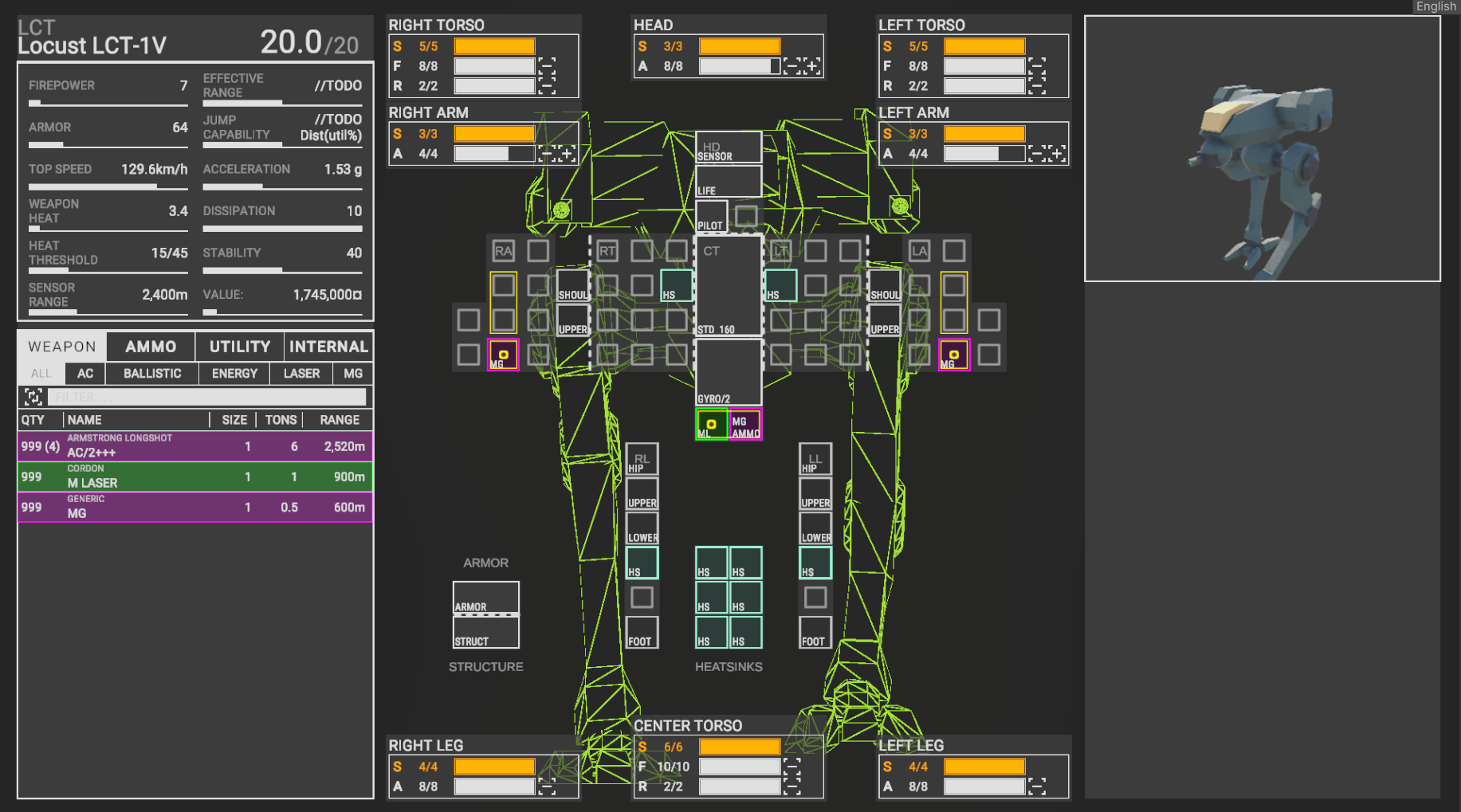
Task: Select the MG weapon in left arm slot
Action: point(954,355)
